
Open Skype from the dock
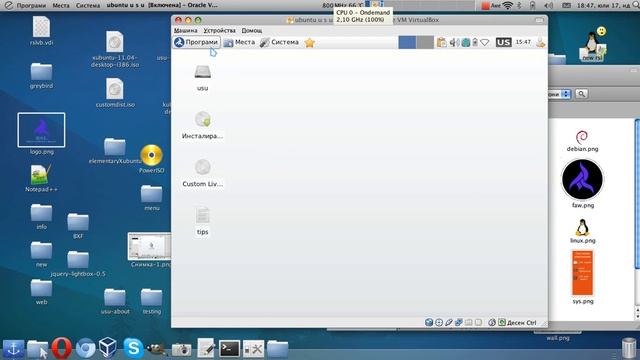pos(133,348)
